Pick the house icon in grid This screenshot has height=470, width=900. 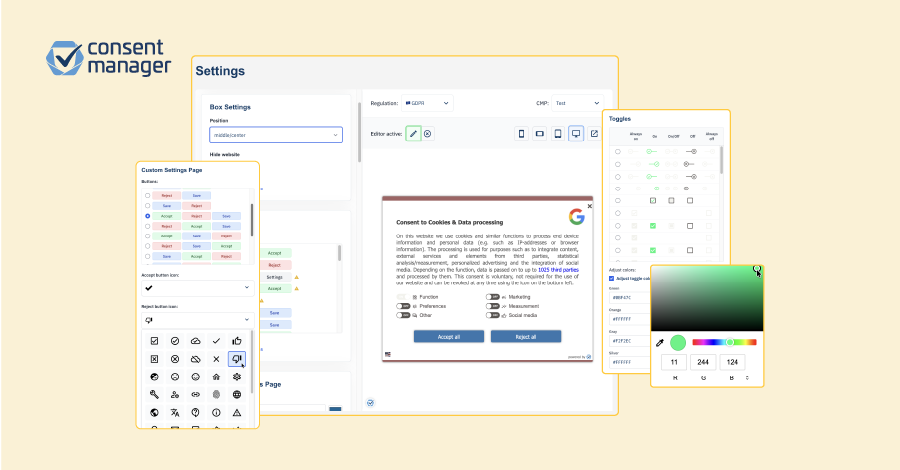[x=216, y=377]
